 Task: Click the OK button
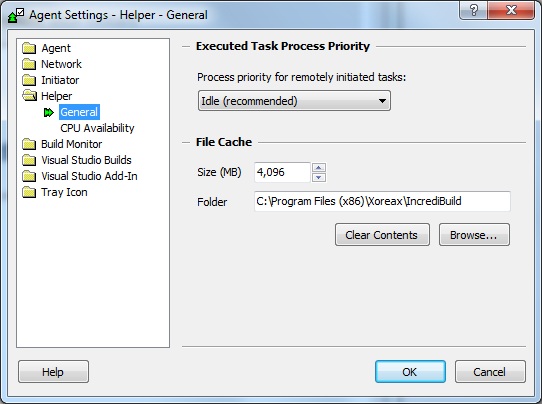410,372
